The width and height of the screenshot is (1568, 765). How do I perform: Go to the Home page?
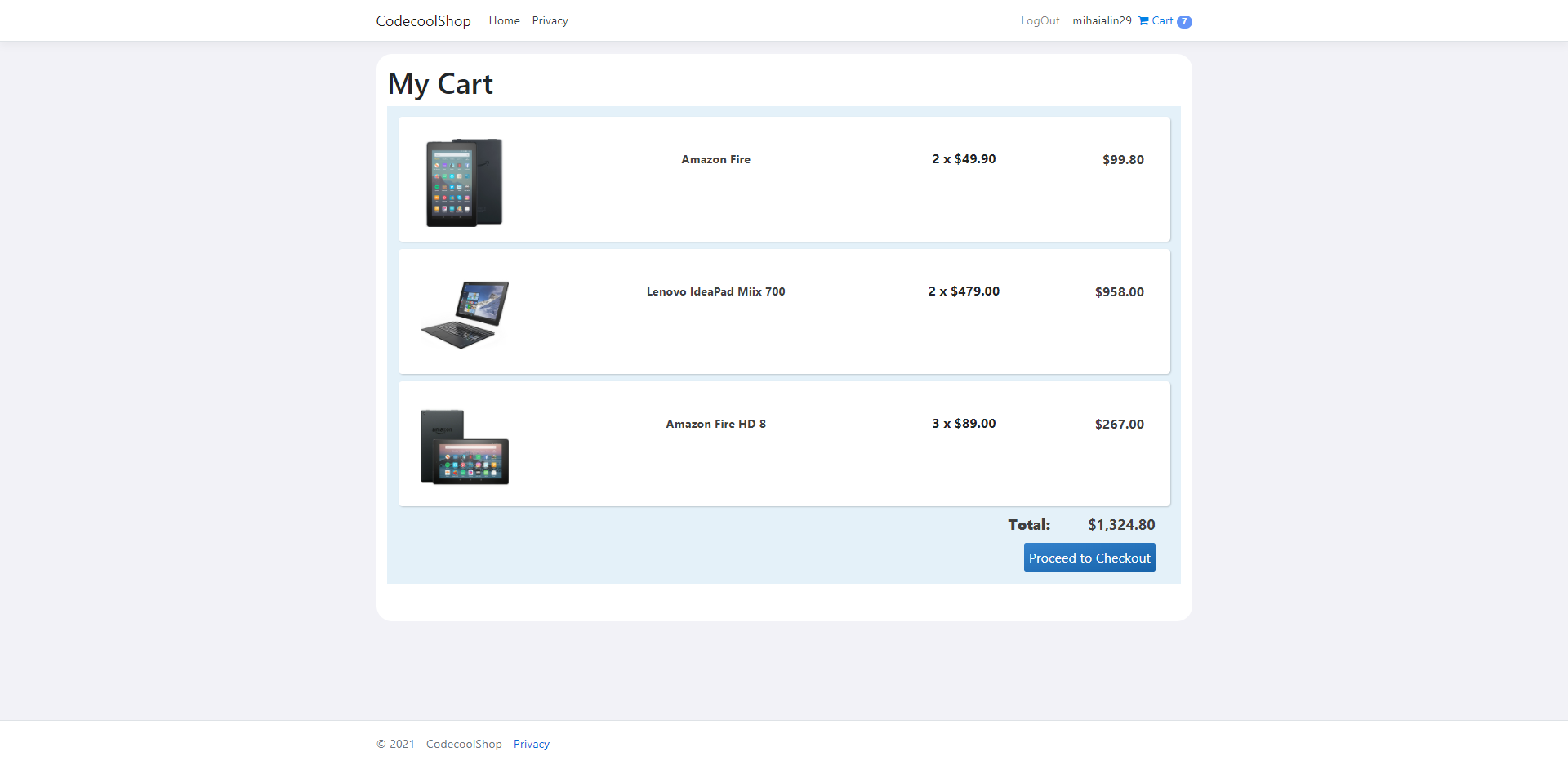504,21
